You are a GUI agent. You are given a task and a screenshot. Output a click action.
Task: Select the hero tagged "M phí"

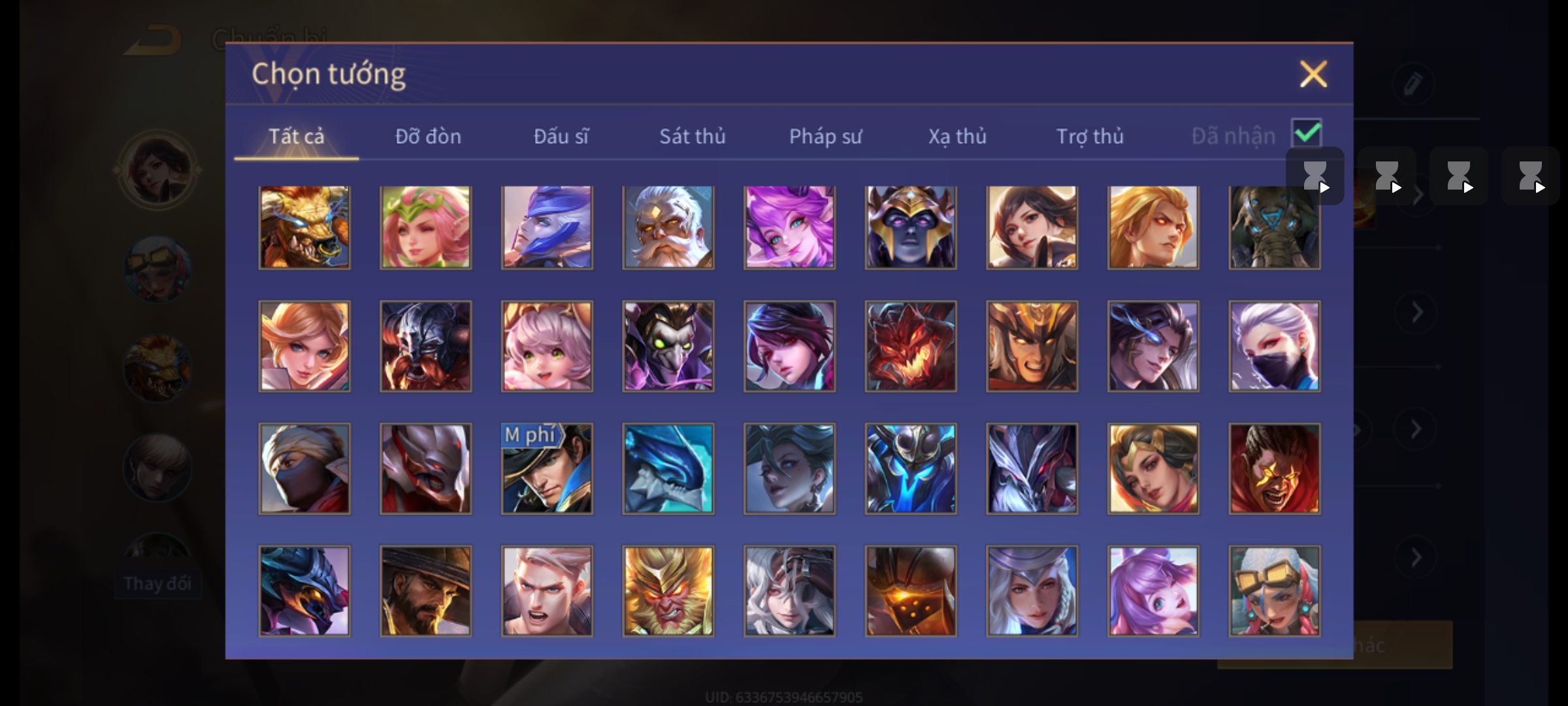547,469
